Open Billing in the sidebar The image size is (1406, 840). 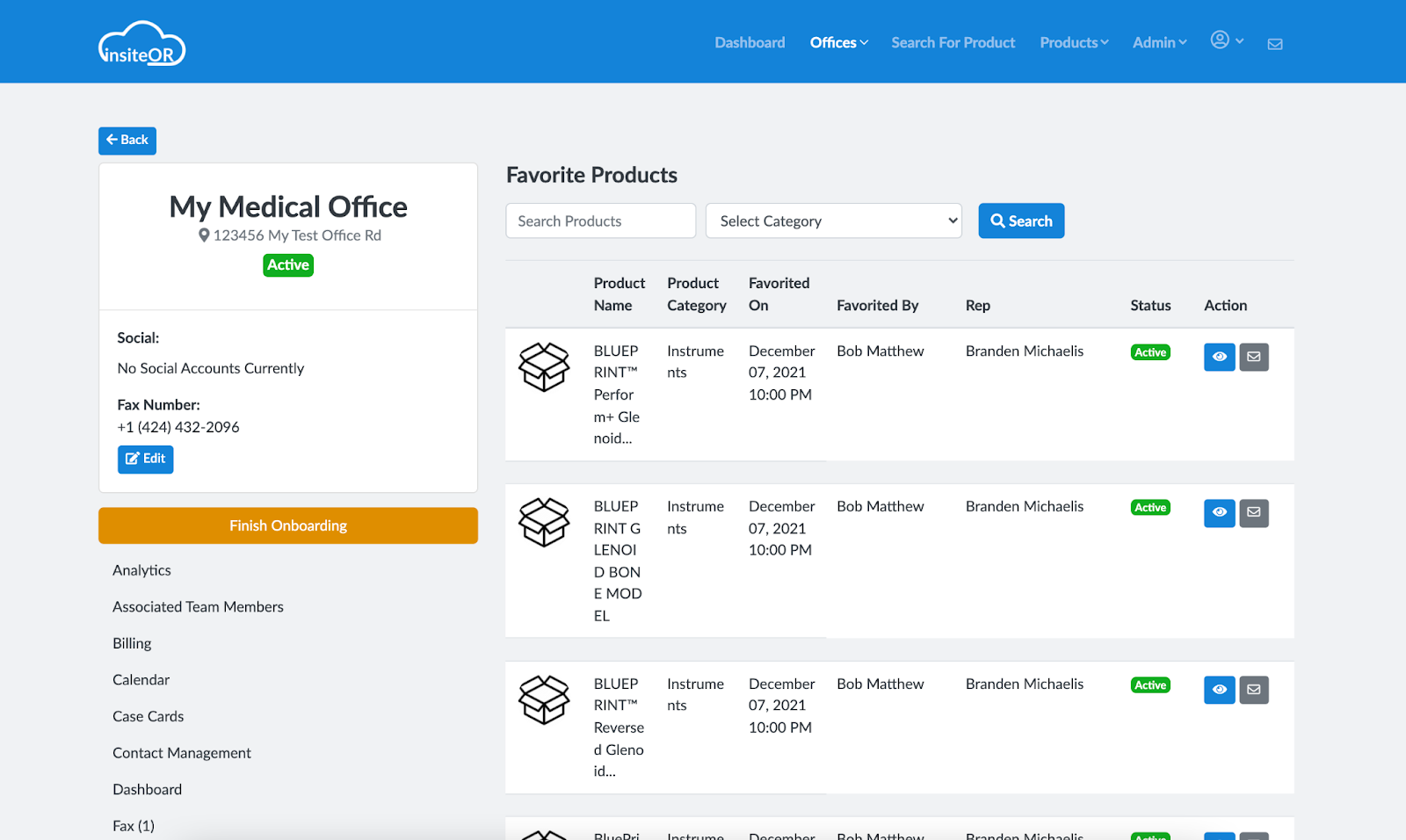(132, 643)
